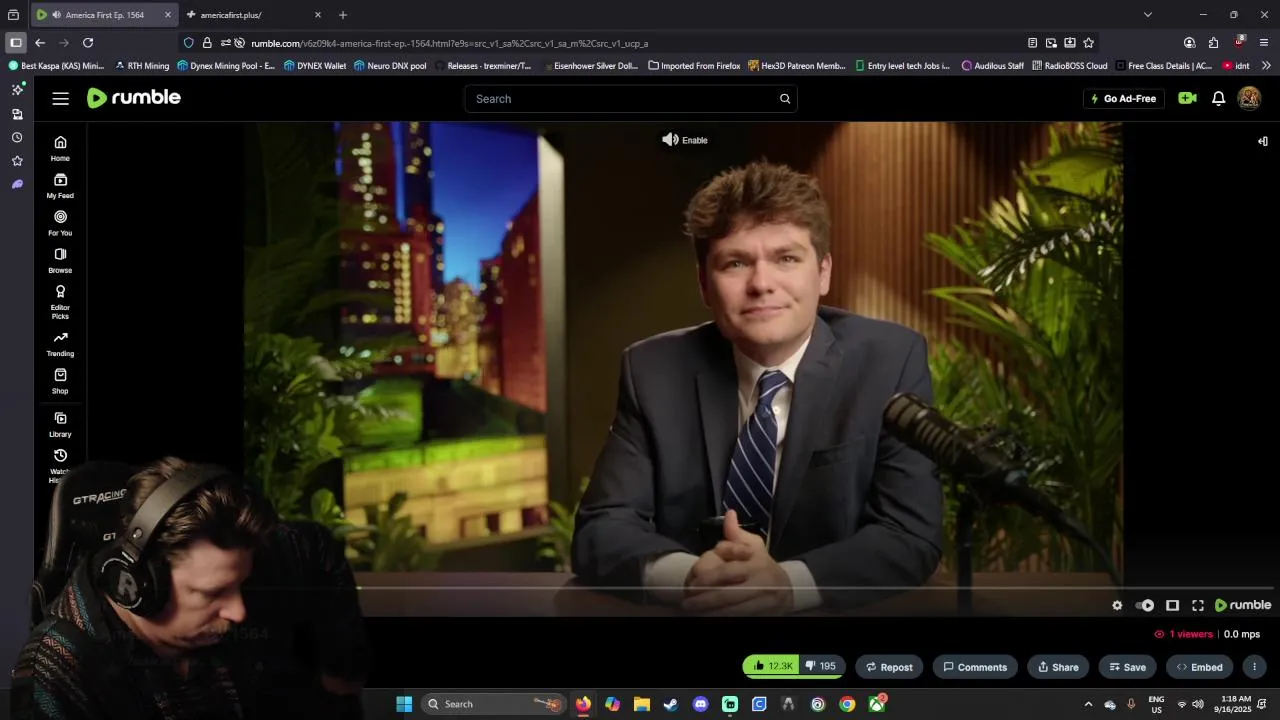
Task: Toggle autoplay switch in the player
Action: [1145, 605]
